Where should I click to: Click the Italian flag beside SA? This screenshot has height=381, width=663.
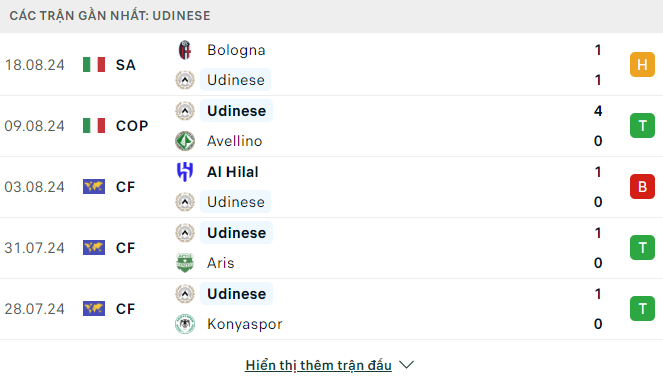click(x=94, y=65)
